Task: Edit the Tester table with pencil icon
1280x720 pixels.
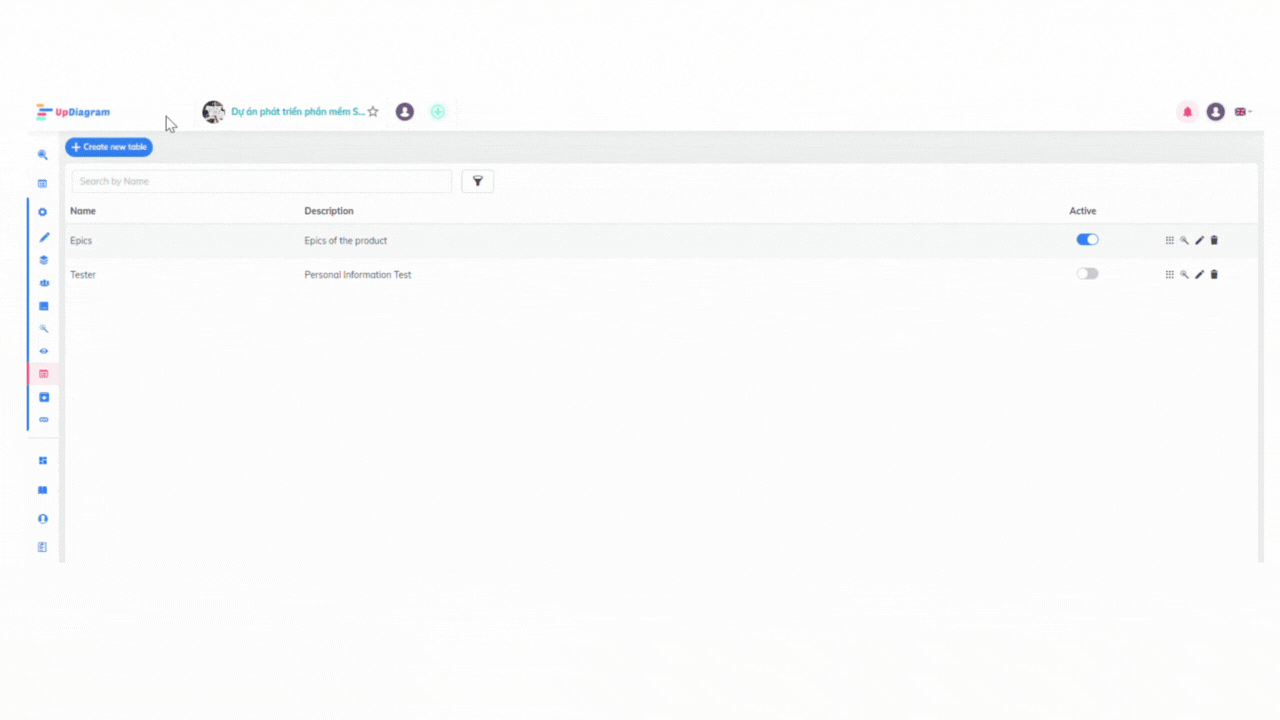Action: [1199, 274]
